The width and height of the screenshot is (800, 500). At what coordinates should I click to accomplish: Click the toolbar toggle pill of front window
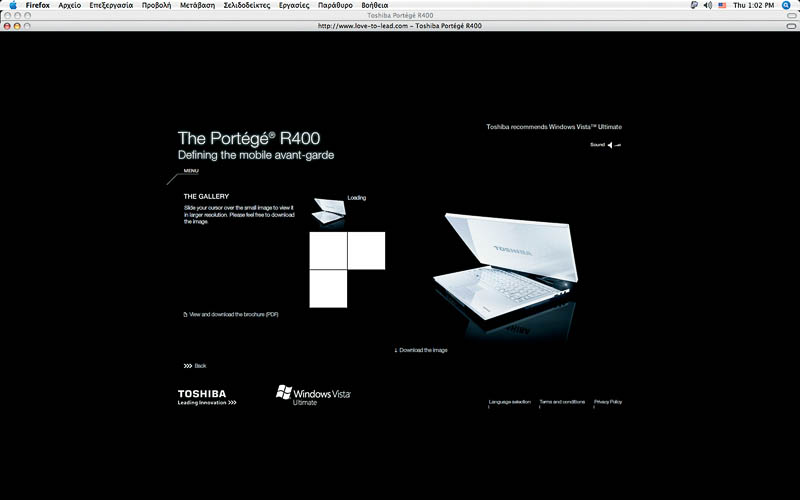791,26
